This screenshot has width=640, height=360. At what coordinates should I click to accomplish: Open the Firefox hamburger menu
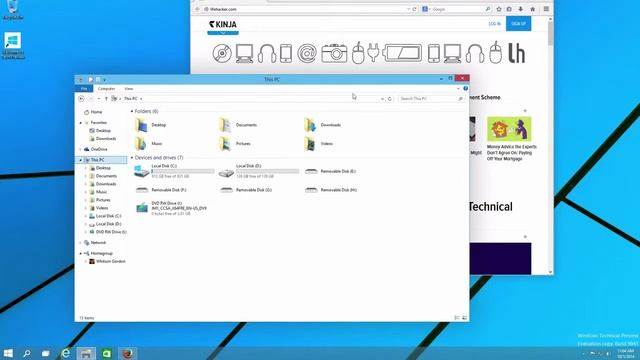point(546,9)
